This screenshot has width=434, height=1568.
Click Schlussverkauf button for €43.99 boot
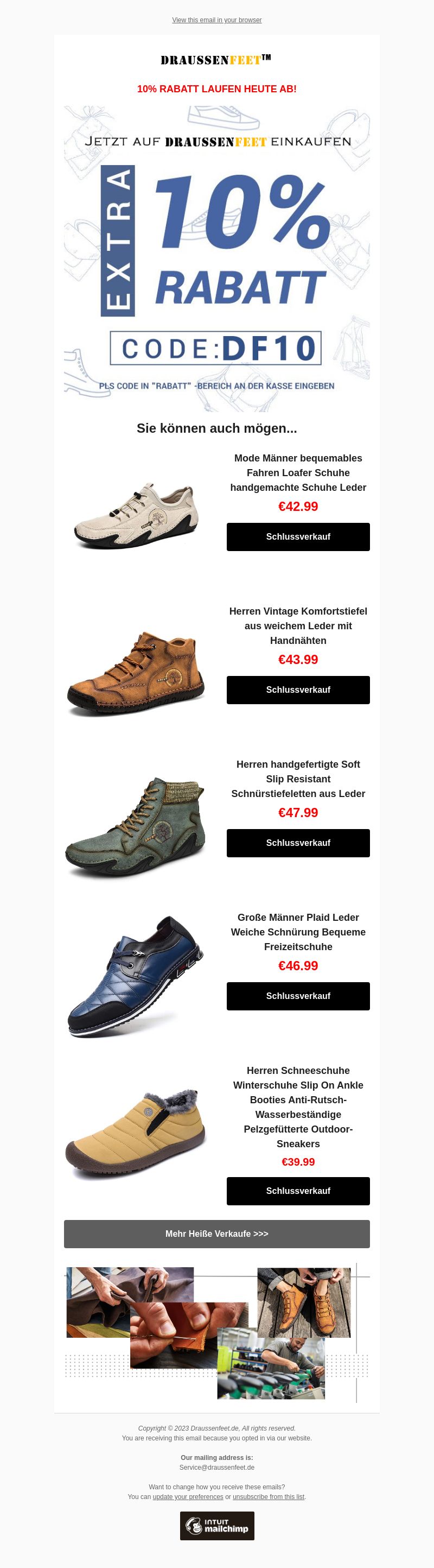[x=298, y=690]
